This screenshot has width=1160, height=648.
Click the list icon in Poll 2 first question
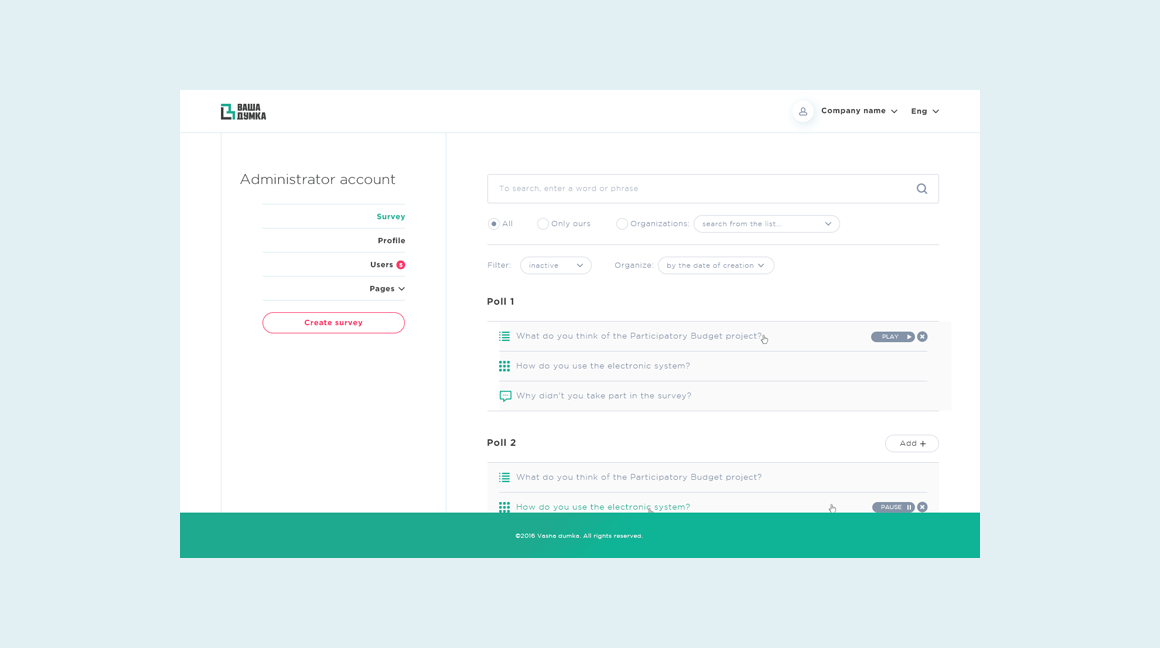pyautogui.click(x=505, y=478)
